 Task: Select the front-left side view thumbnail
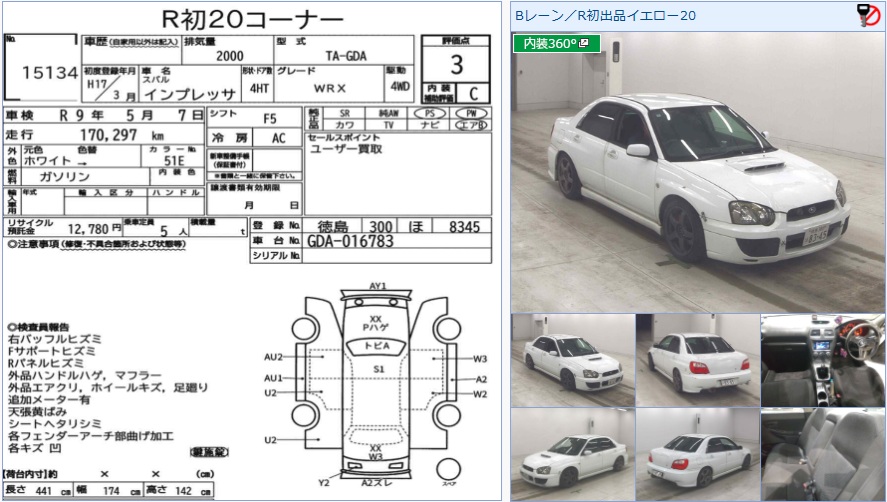[x=572, y=453]
